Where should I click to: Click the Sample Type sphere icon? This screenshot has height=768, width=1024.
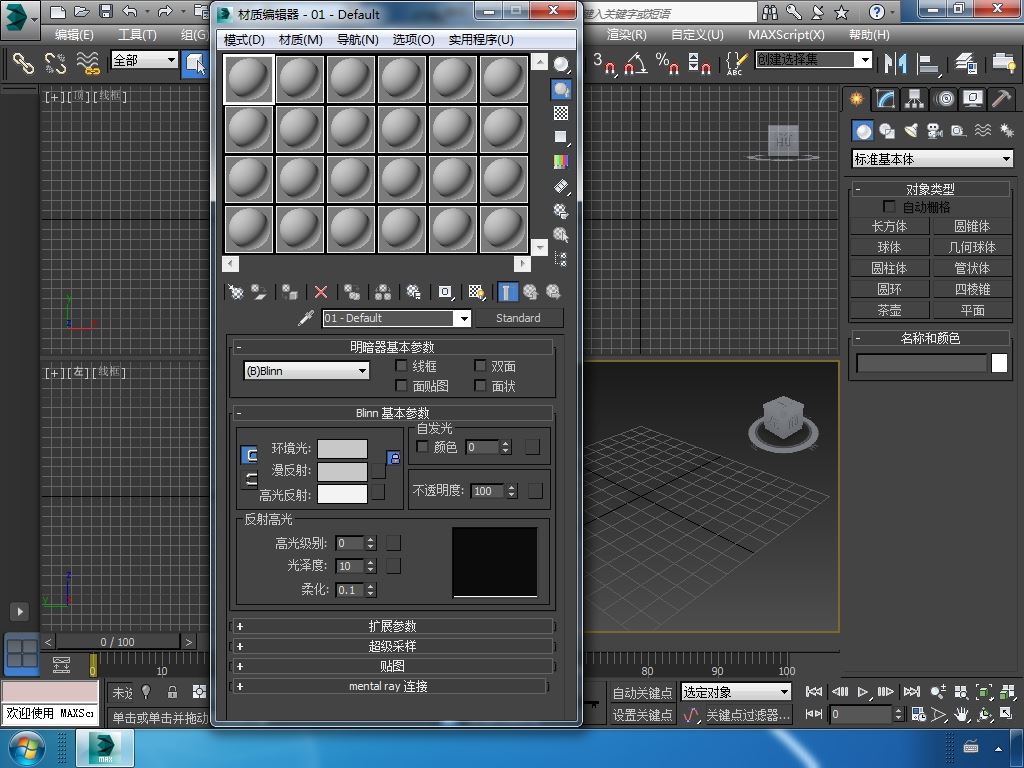pyautogui.click(x=561, y=64)
